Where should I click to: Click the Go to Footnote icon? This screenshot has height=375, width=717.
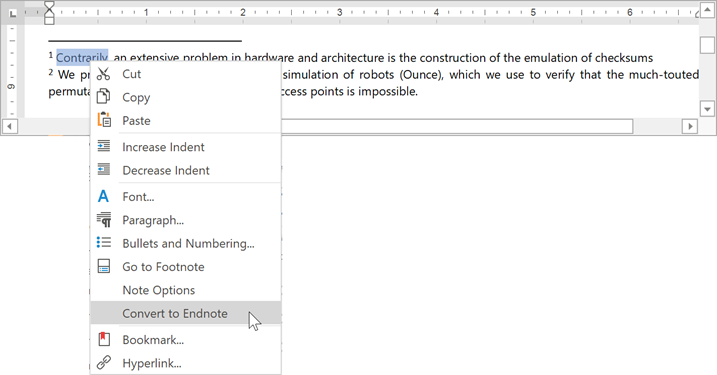click(104, 266)
